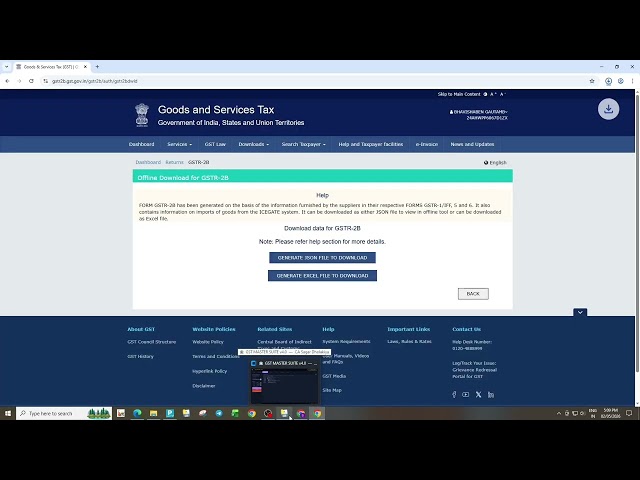Open the Website Policy footer link
The width and height of the screenshot is (640, 480).
[x=208, y=342]
